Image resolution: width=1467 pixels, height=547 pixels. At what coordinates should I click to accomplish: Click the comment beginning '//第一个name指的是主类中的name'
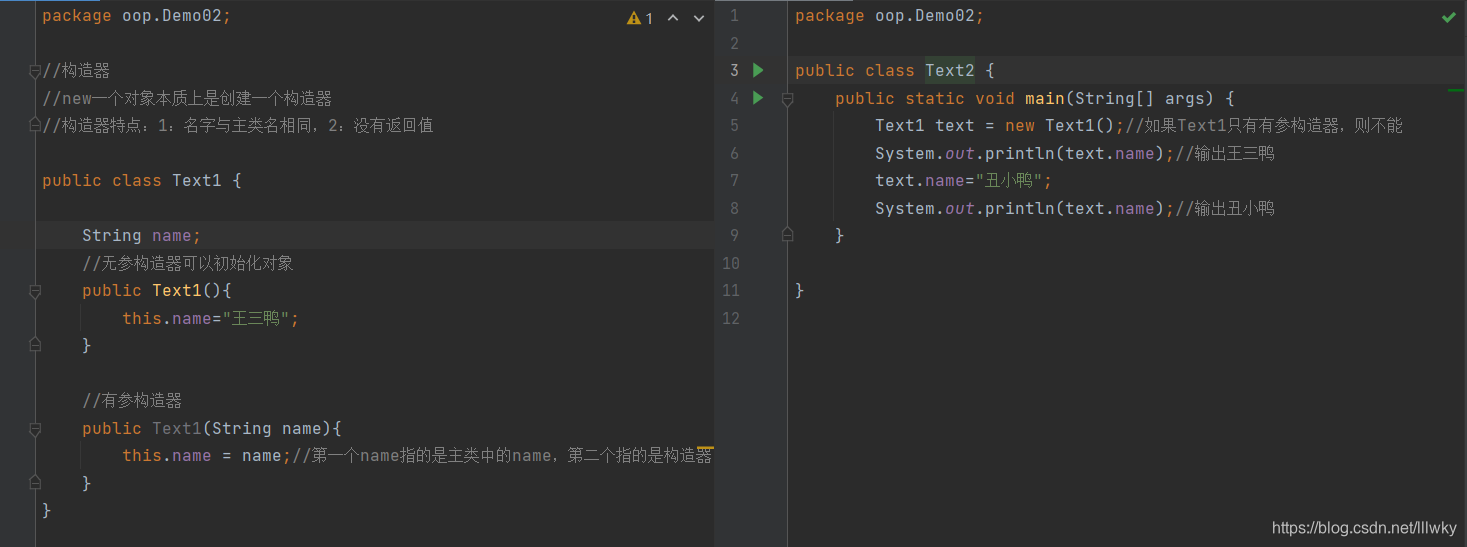tap(502, 456)
